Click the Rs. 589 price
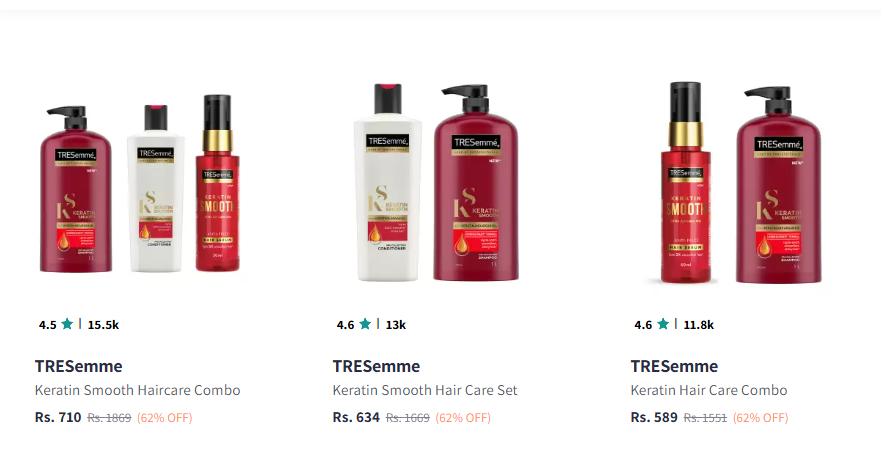881x456 pixels. point(654,417)
